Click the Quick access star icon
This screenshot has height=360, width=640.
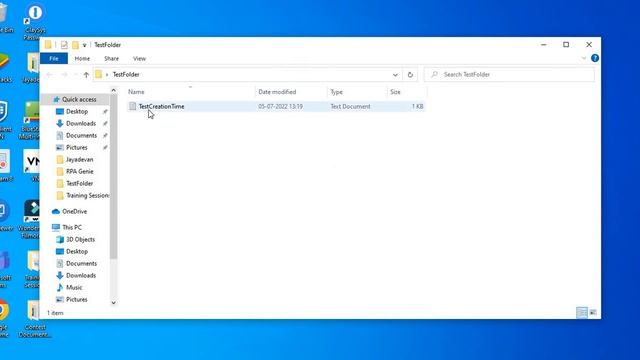pos(57,100)
